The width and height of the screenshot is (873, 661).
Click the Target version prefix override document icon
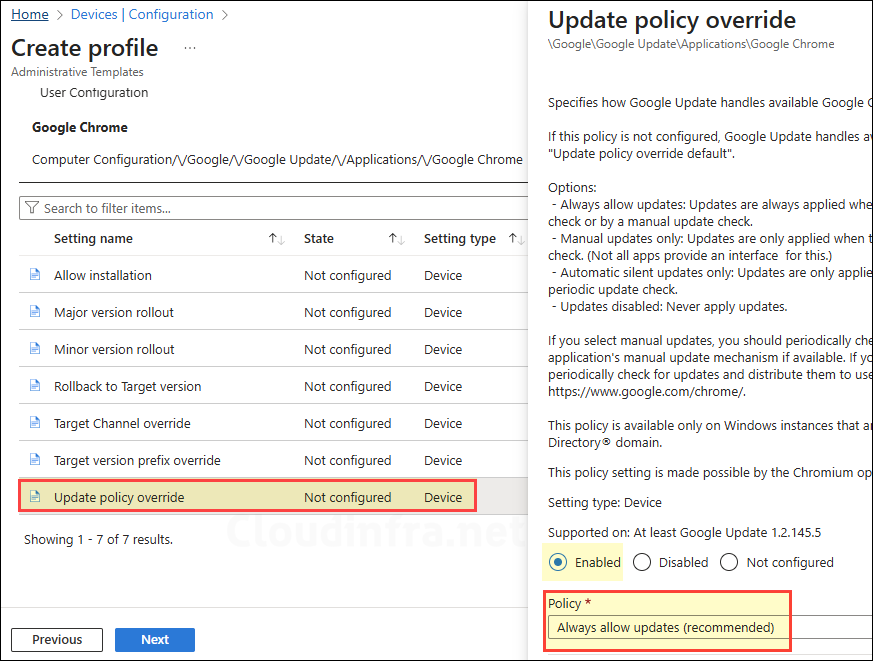35,460
